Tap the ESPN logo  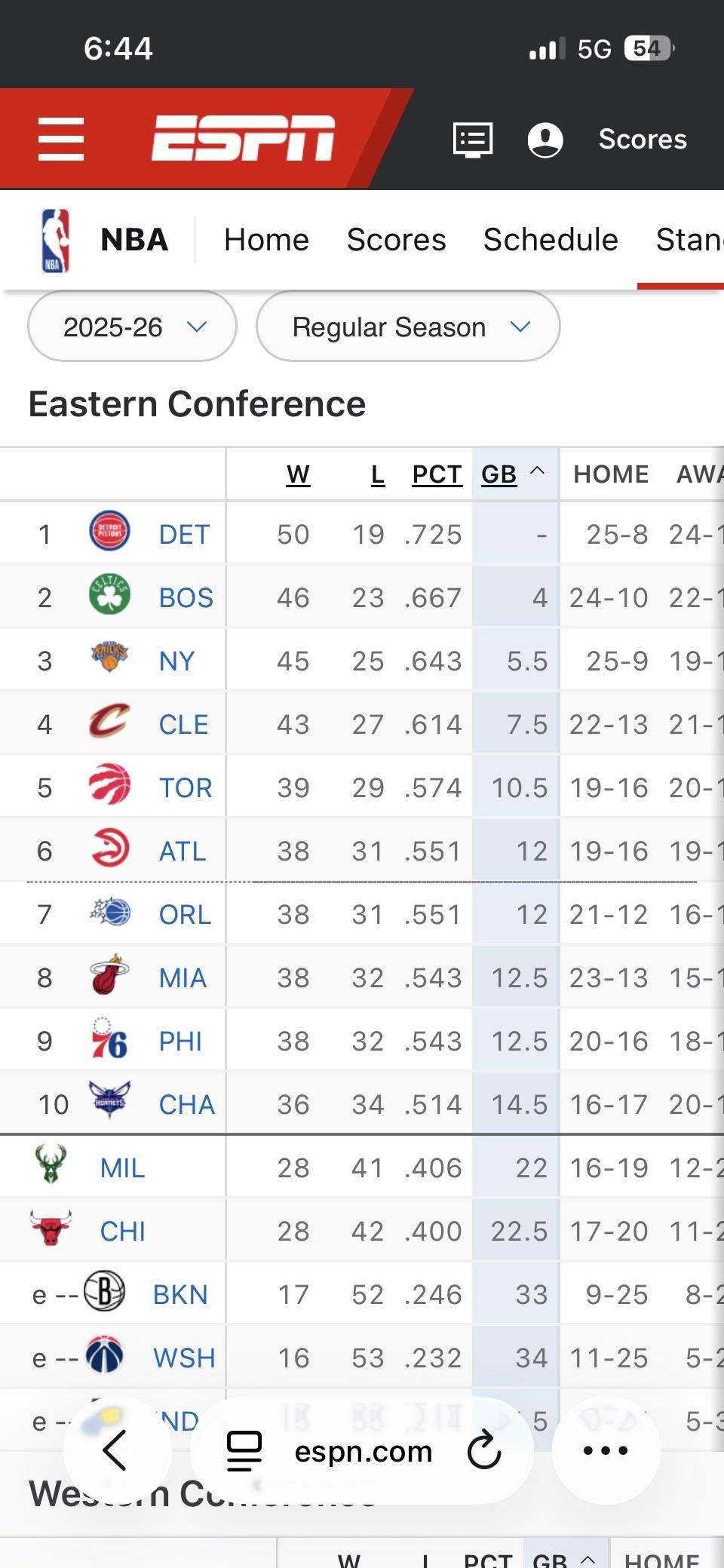[243, 139]
